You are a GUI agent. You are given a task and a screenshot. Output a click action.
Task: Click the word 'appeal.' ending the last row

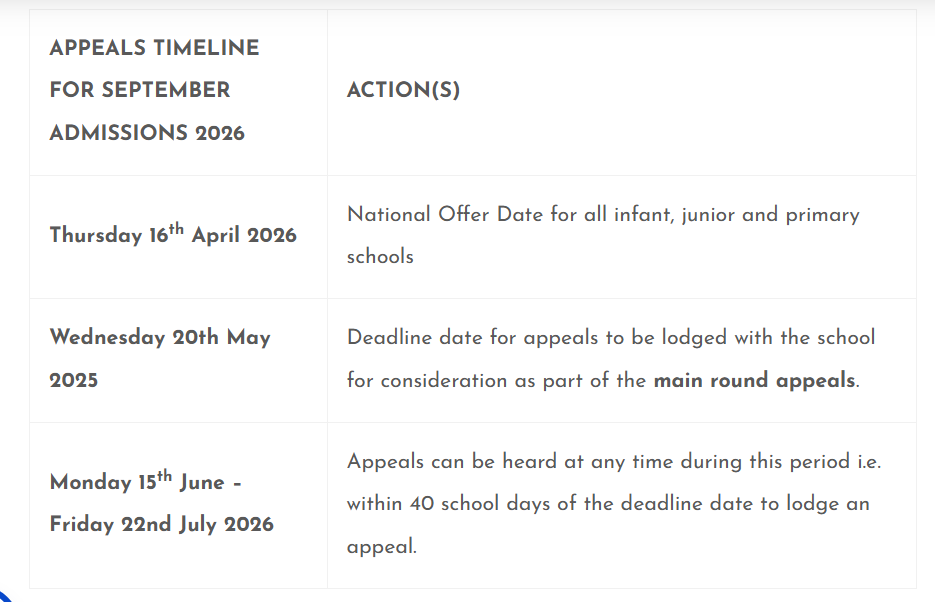click(382, 547)
